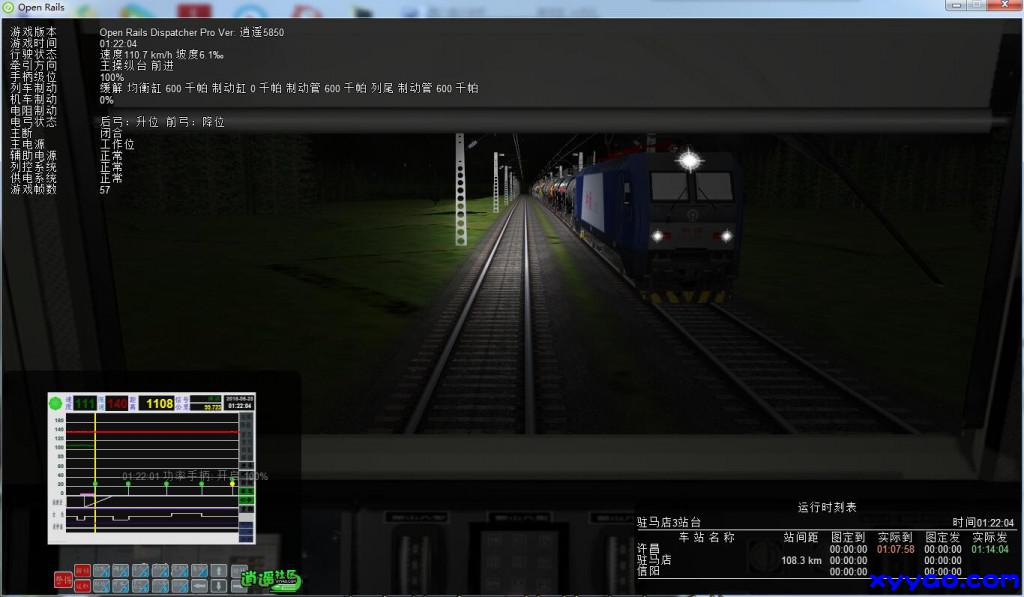Image resolution: width=1024 pixels, height=597 pixels.
Task: Click the yellow signal marker on the graph
Action: tap(232, 483)
